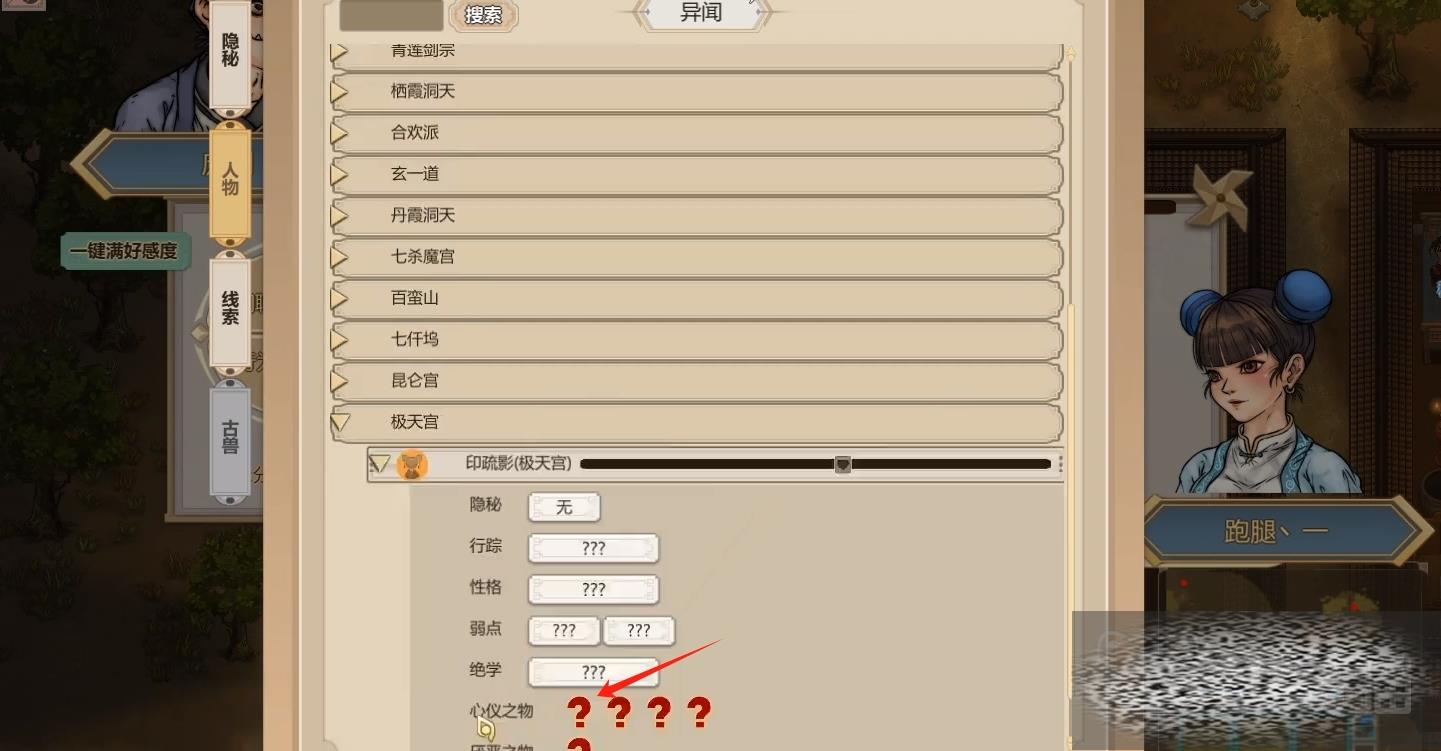Viewport: 1441px width, 751px height.
Task: Click the 一键满好感度 button
Action: pos(124,252)
